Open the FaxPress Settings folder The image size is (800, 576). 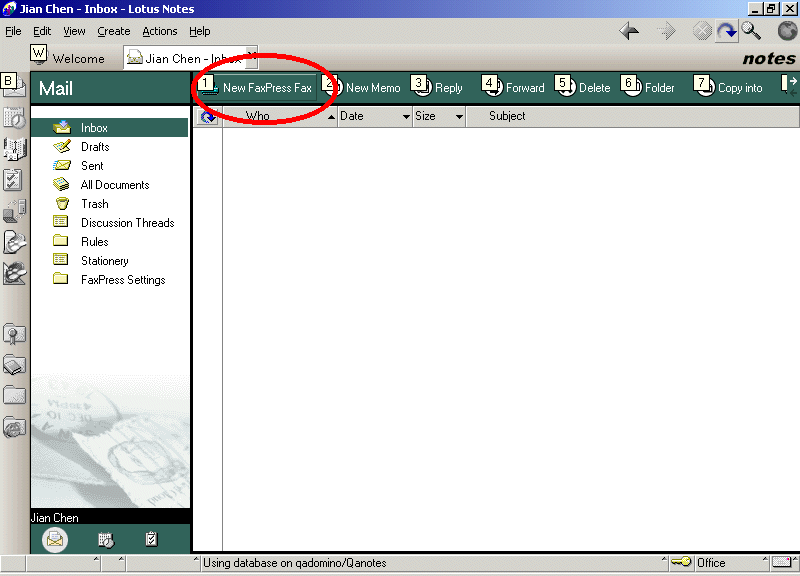click(x=110, y=280)
